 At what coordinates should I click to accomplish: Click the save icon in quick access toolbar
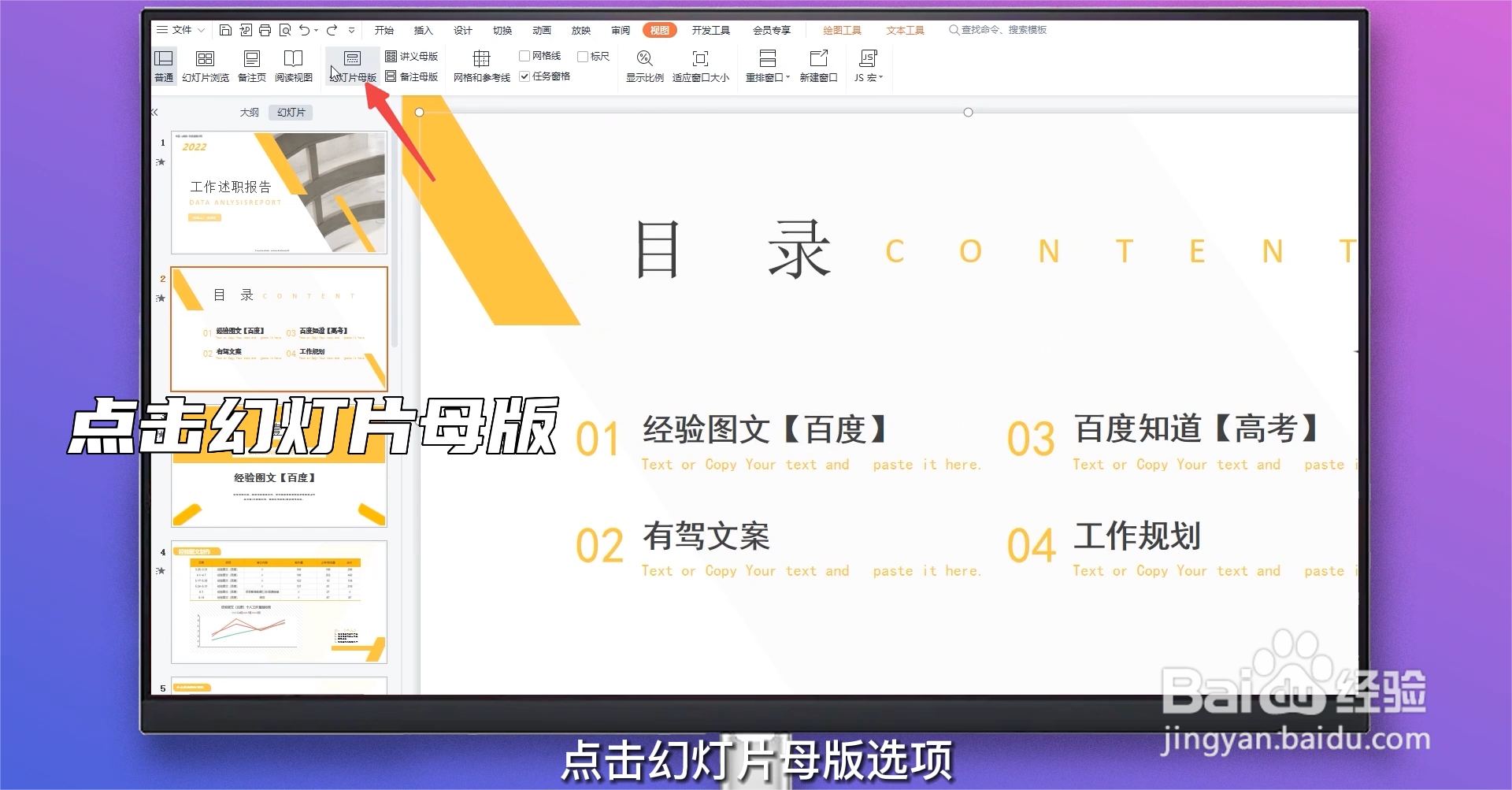[x=225, y=30]
